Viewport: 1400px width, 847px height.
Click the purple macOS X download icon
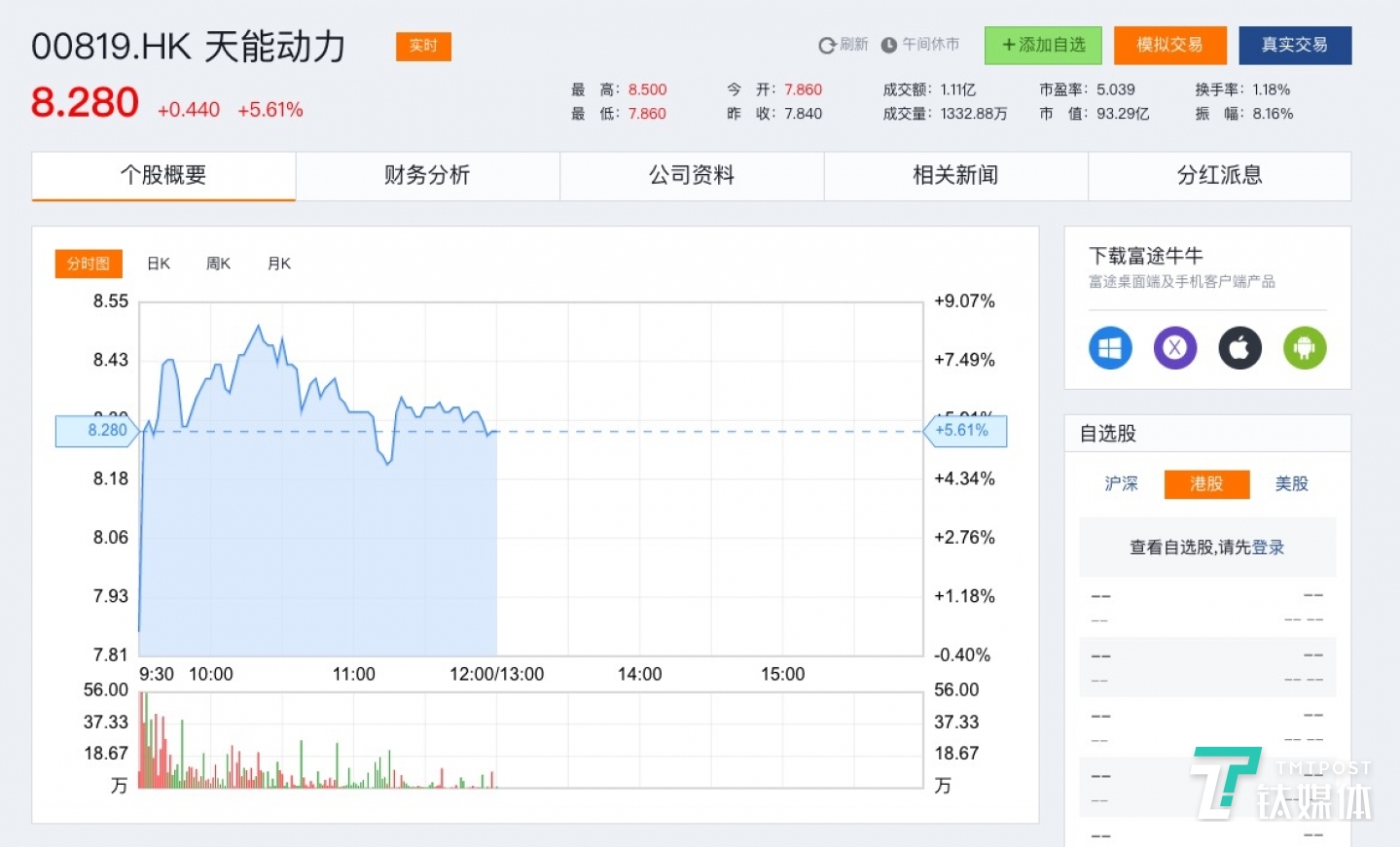pos(1174,347)
